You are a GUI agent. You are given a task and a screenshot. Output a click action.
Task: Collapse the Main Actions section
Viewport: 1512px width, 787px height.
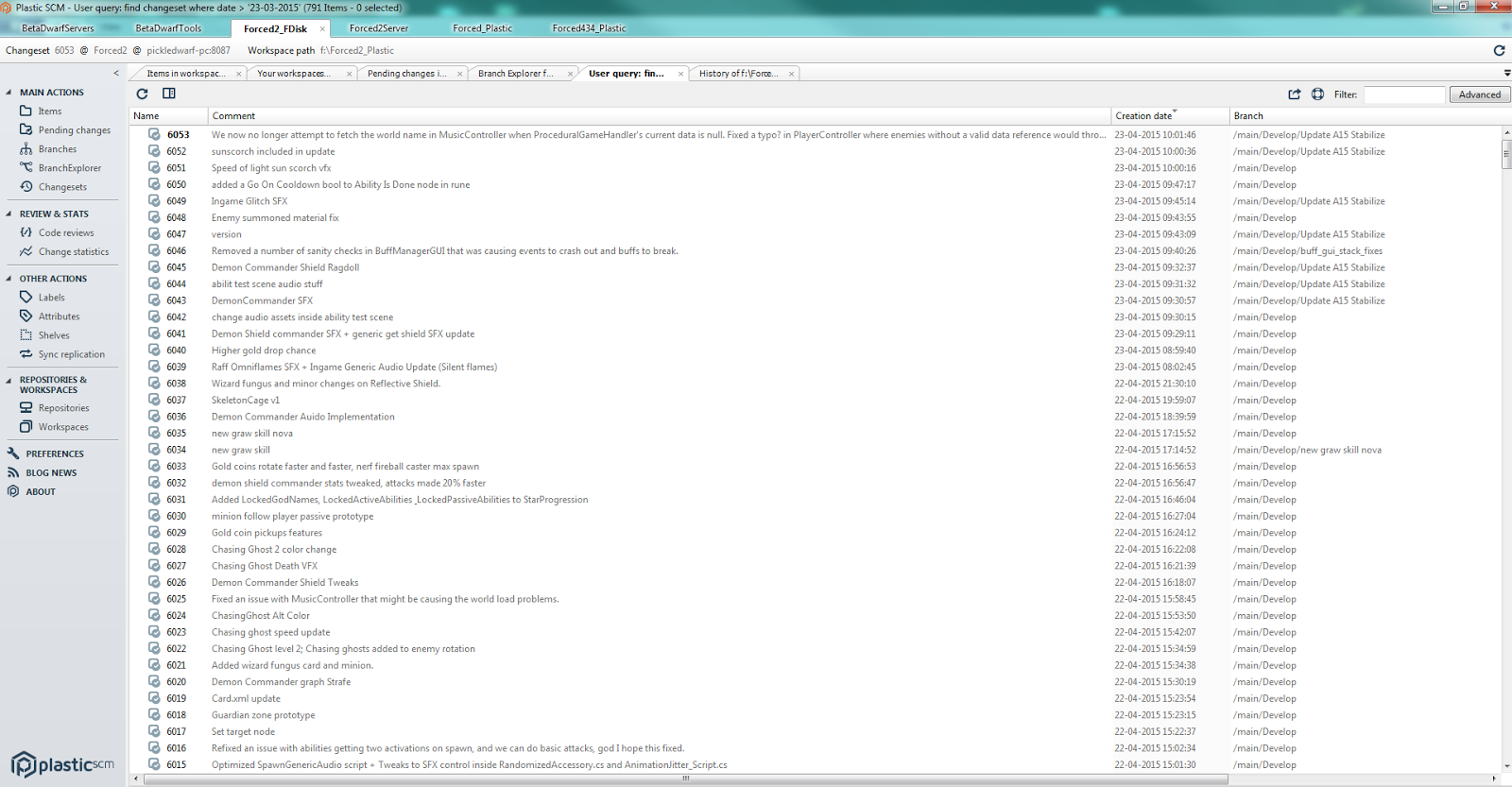click(9, 93)
